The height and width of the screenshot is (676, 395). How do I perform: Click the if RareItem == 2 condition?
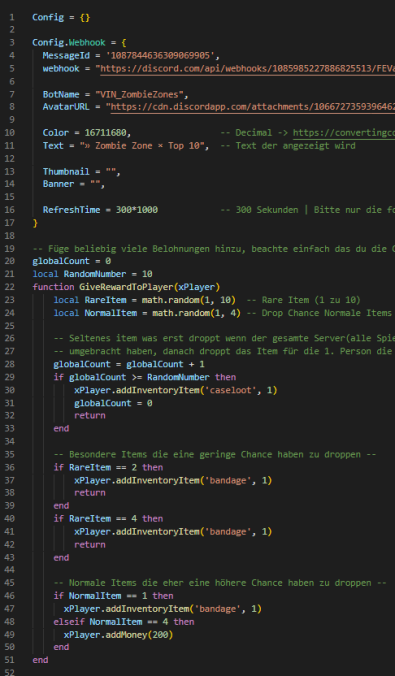[108, 467]
